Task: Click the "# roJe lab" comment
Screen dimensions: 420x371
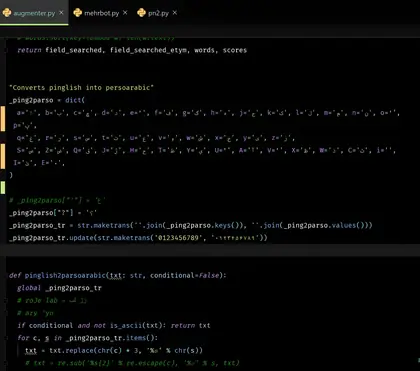Action: [52, 301]
